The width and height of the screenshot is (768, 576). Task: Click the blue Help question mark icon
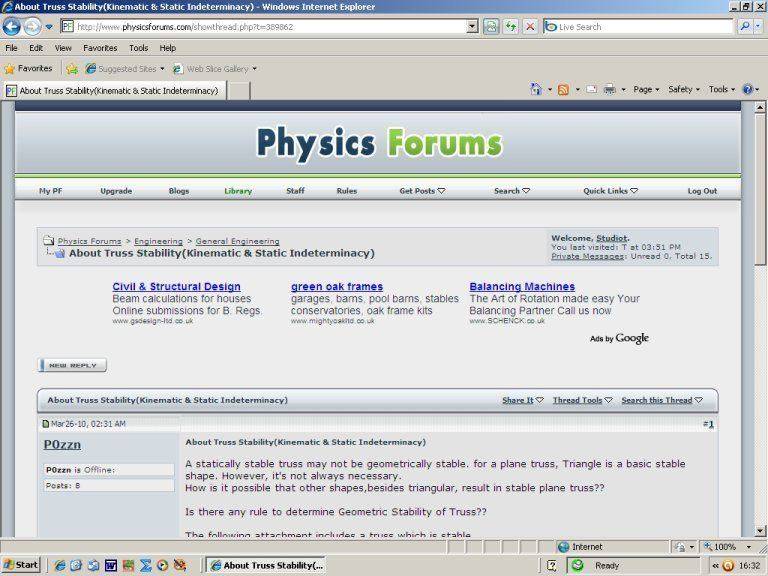pos(747,90)
